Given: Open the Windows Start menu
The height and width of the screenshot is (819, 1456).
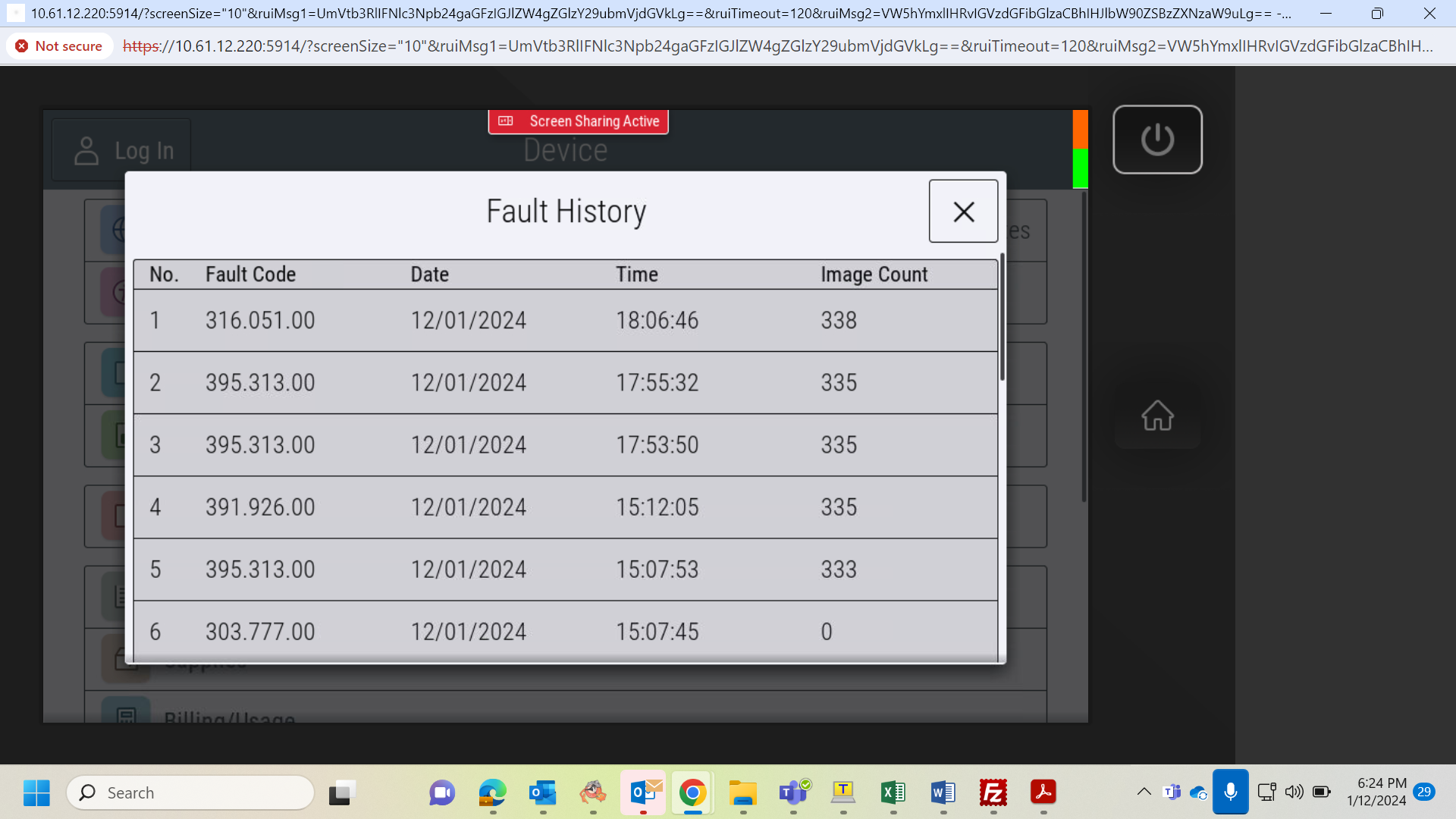Looking at the screenshot, I should coord(36,792).
